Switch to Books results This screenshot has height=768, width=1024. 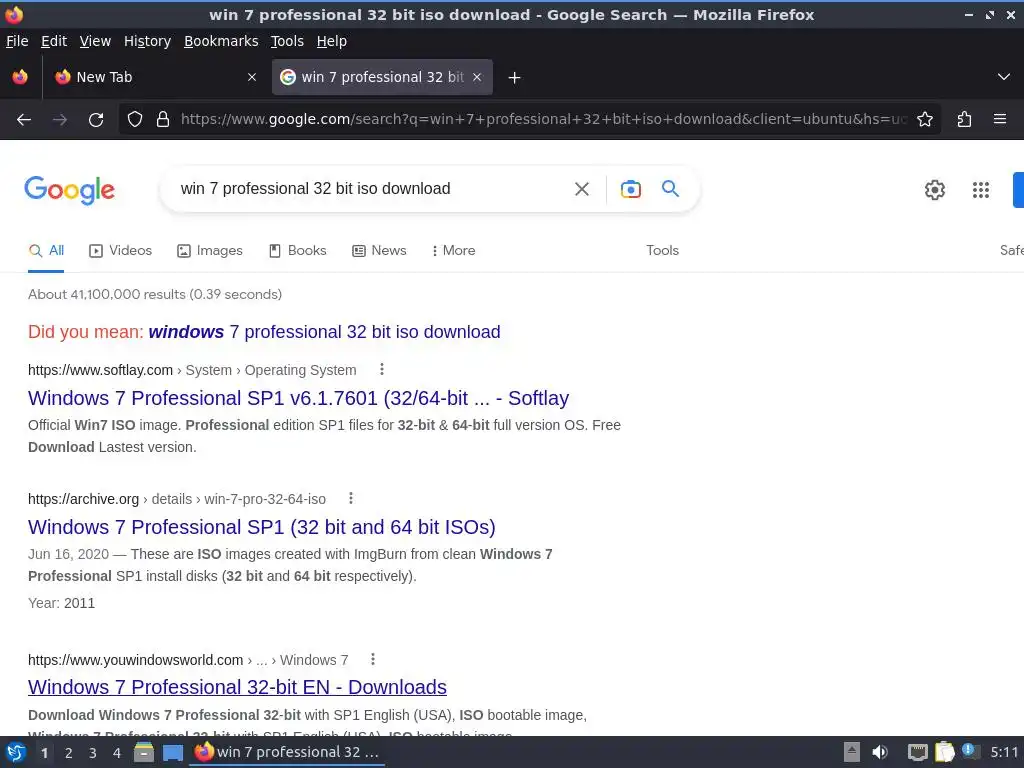tap(298, 250)
